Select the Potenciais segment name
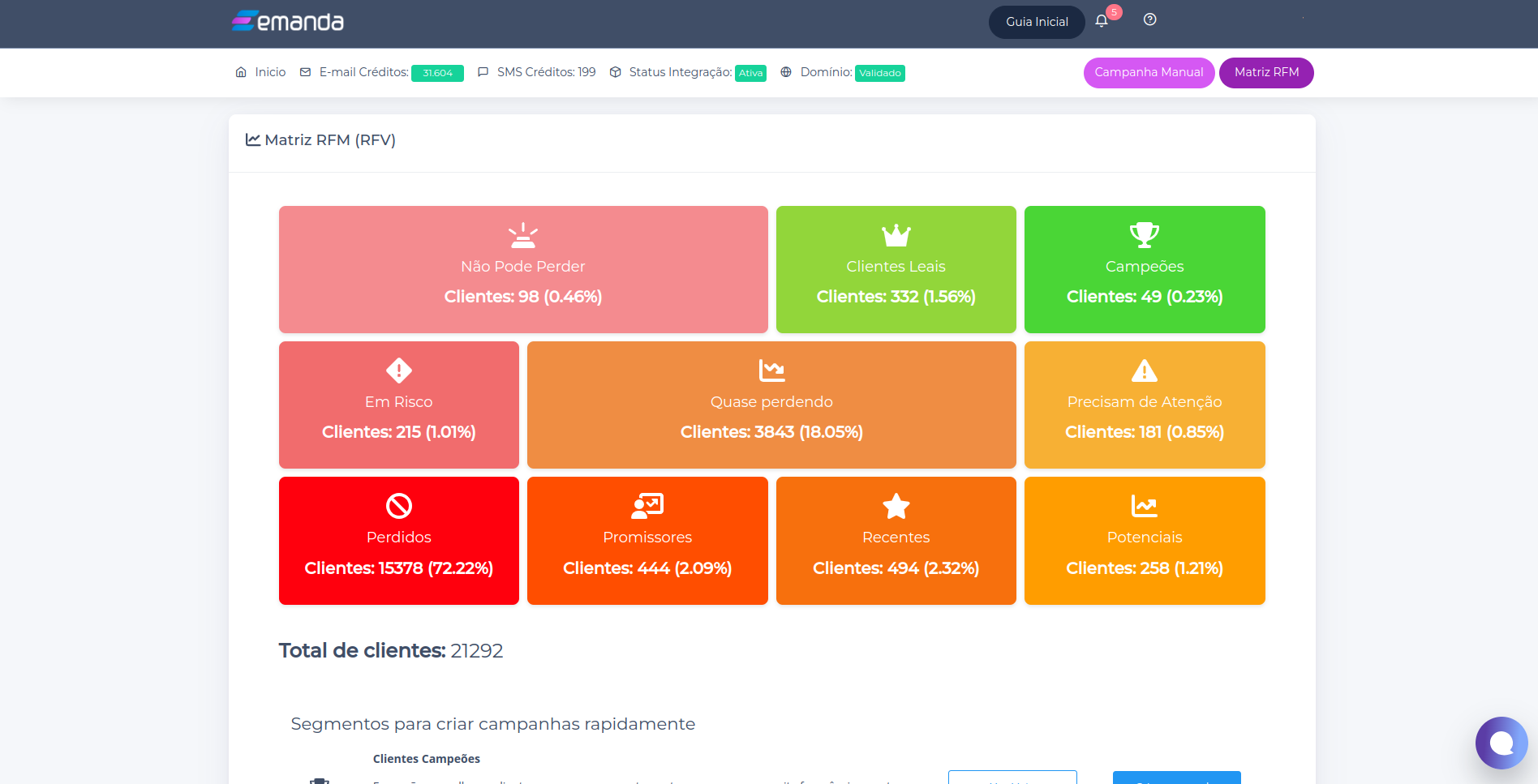1538x784 pixels. 1145,538
